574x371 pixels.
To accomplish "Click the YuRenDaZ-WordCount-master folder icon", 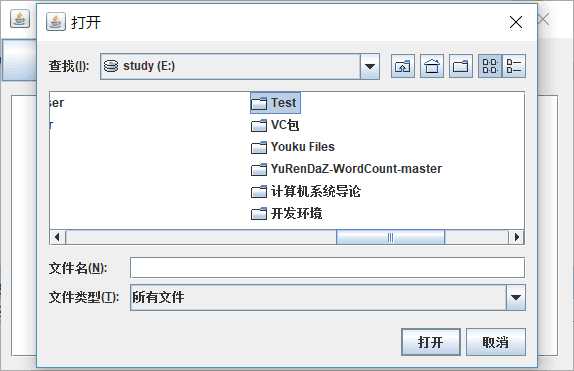I will [259, 170].
